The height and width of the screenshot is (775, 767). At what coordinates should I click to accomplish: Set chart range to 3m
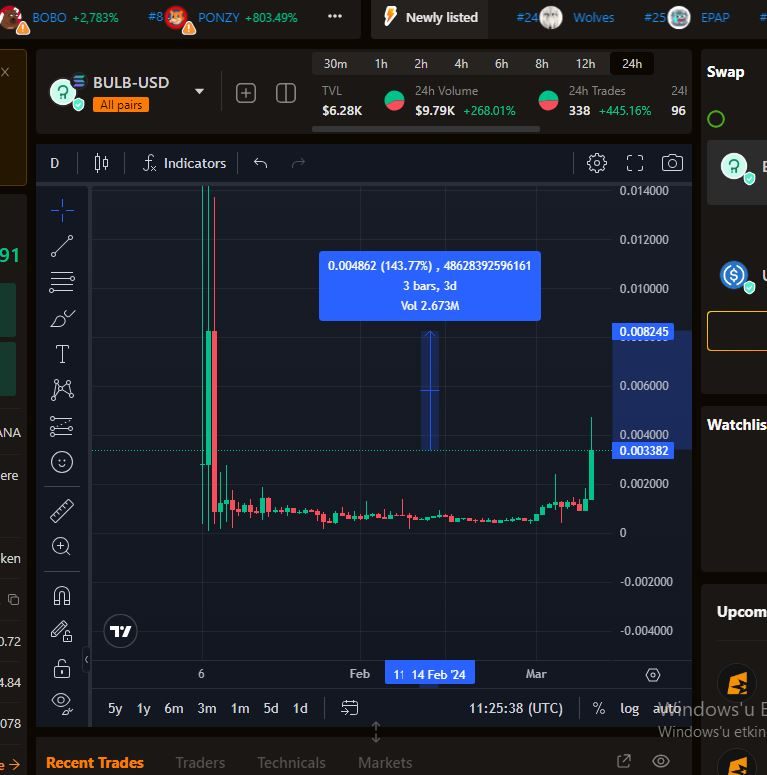click(207, 708)
